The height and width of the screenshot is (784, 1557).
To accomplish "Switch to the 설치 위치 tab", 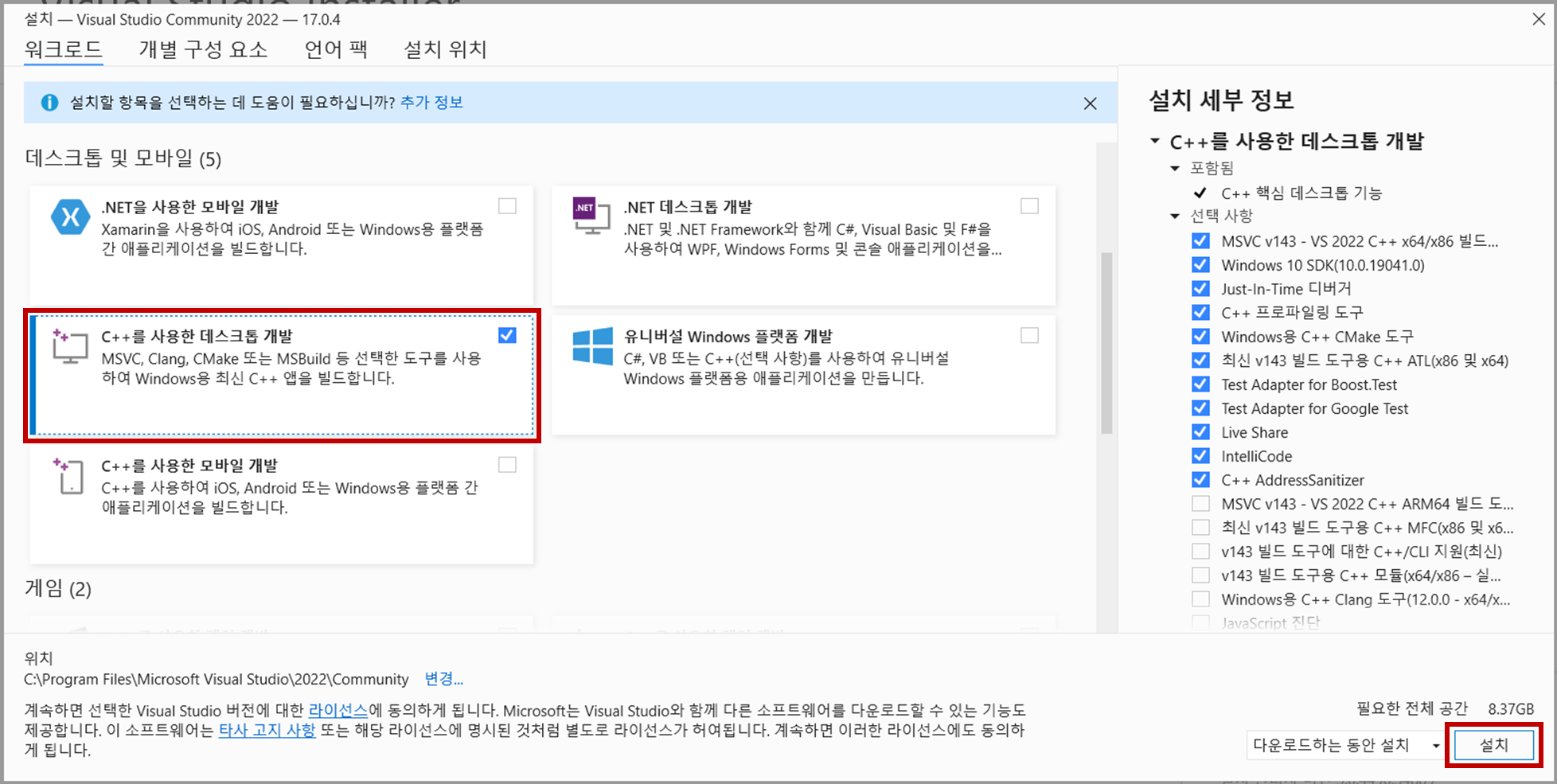I will pyautogui.click(x=446, y=49).
